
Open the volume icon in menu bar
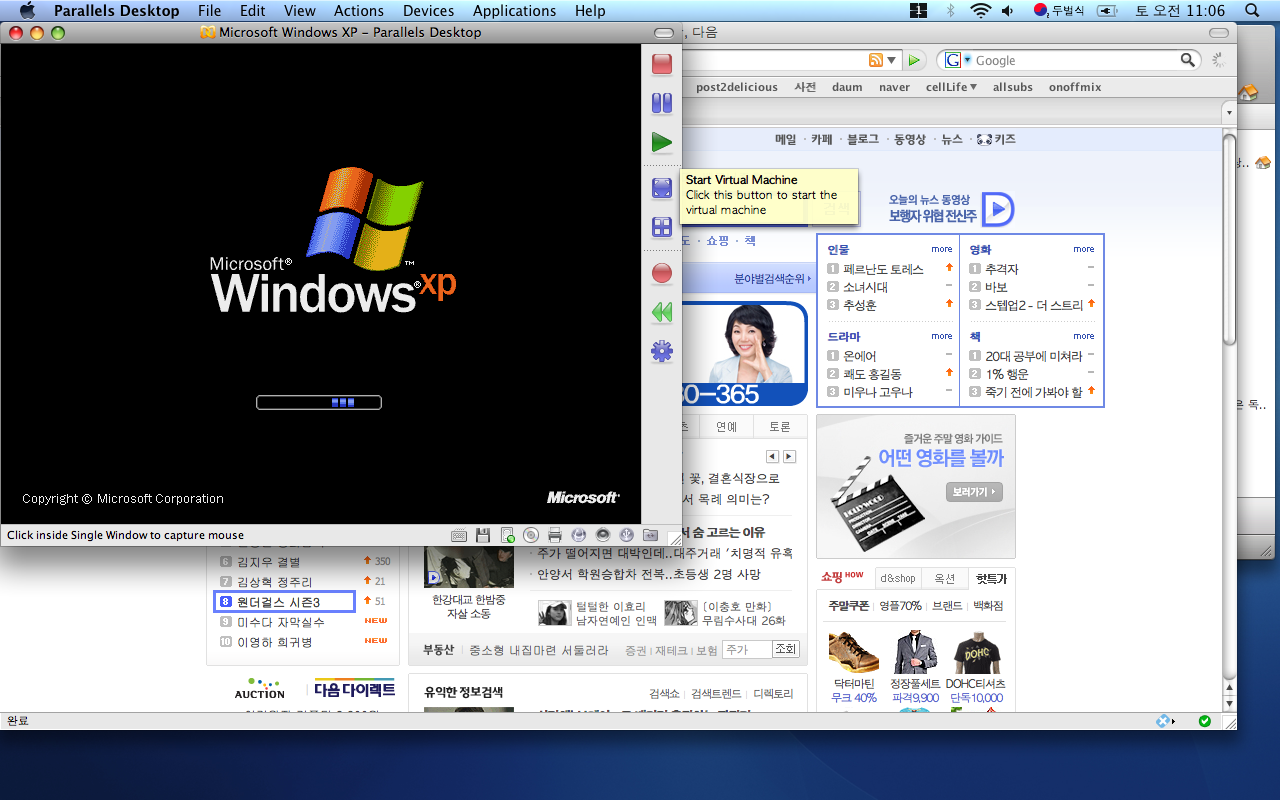pos(1008,11)
